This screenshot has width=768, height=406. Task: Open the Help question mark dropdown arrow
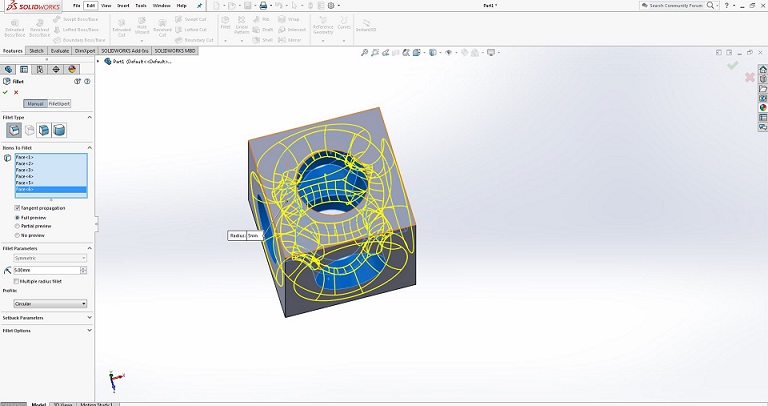(734, 6)
